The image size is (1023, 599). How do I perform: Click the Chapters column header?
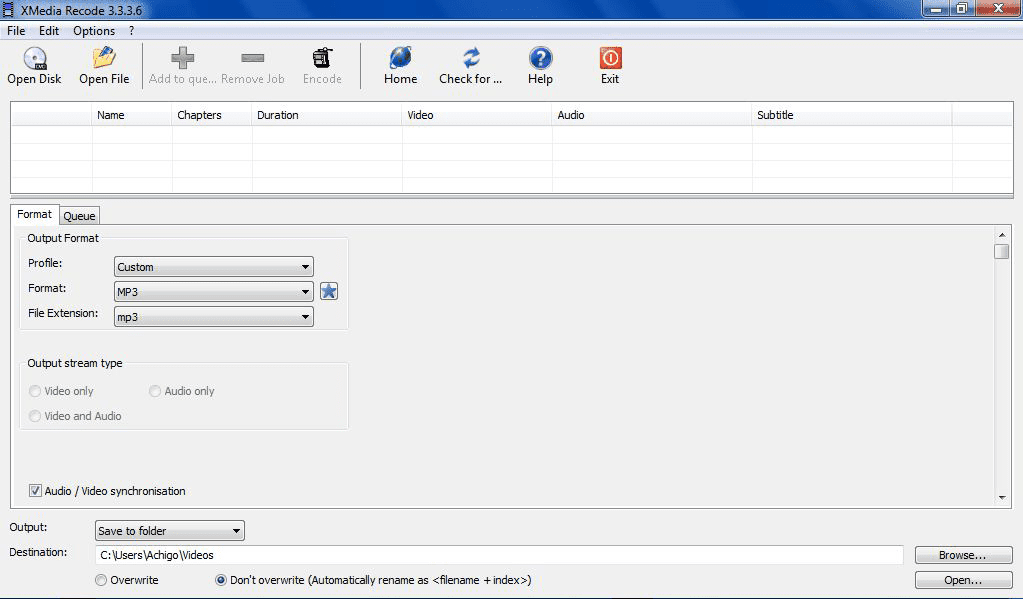click(212, 115)
